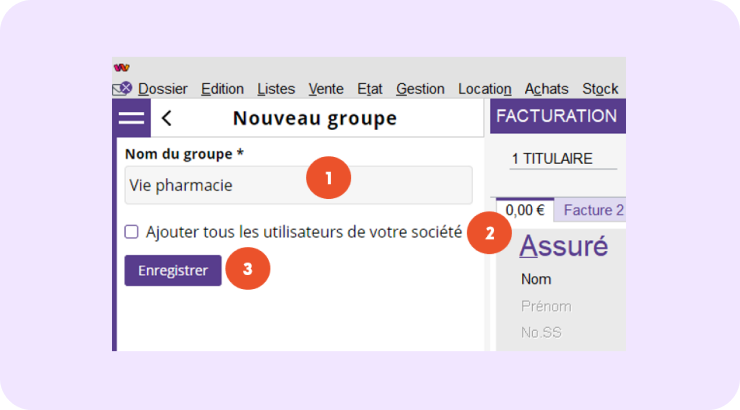
Task: Click the application logo icon at top
Action: [122, 68]
